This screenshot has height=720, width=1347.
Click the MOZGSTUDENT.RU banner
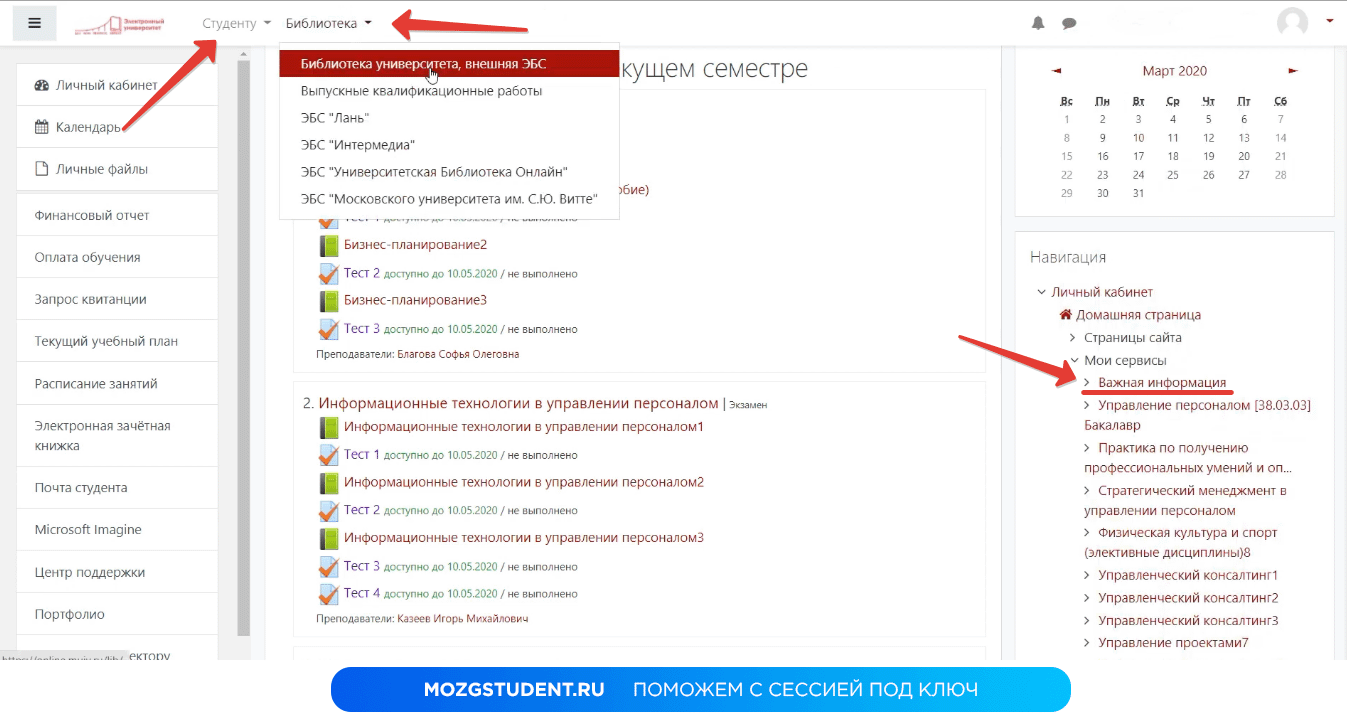(700, 690)
